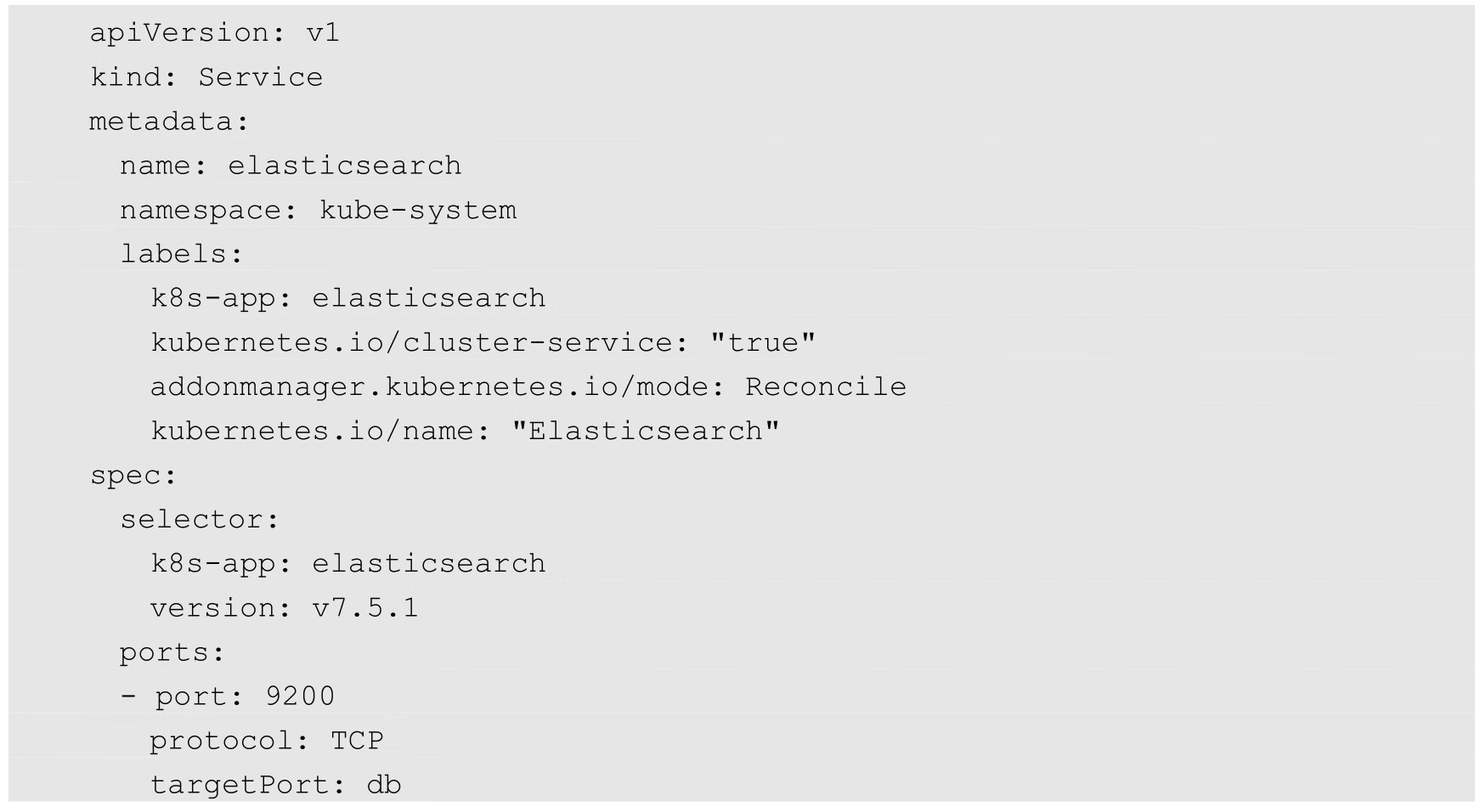Click the quoted "true" value
The height and width of the screenshot is (812, 1480).
click(762, 342)
